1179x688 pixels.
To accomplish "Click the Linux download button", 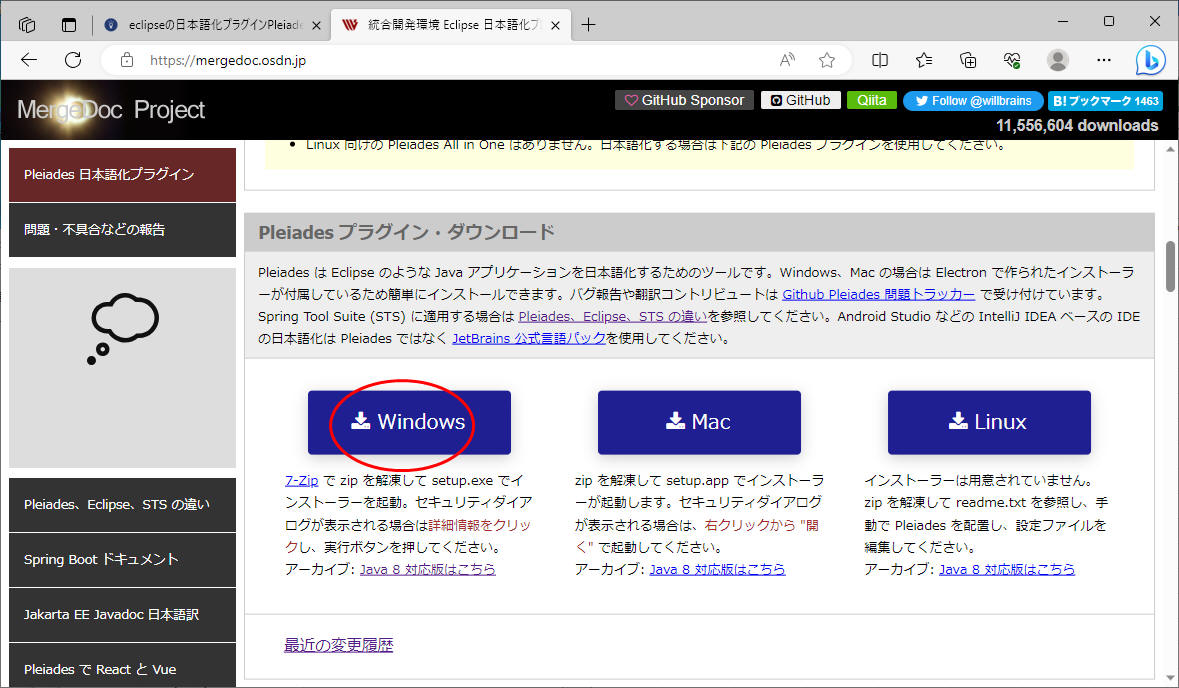I will click(x=989, y=422).
